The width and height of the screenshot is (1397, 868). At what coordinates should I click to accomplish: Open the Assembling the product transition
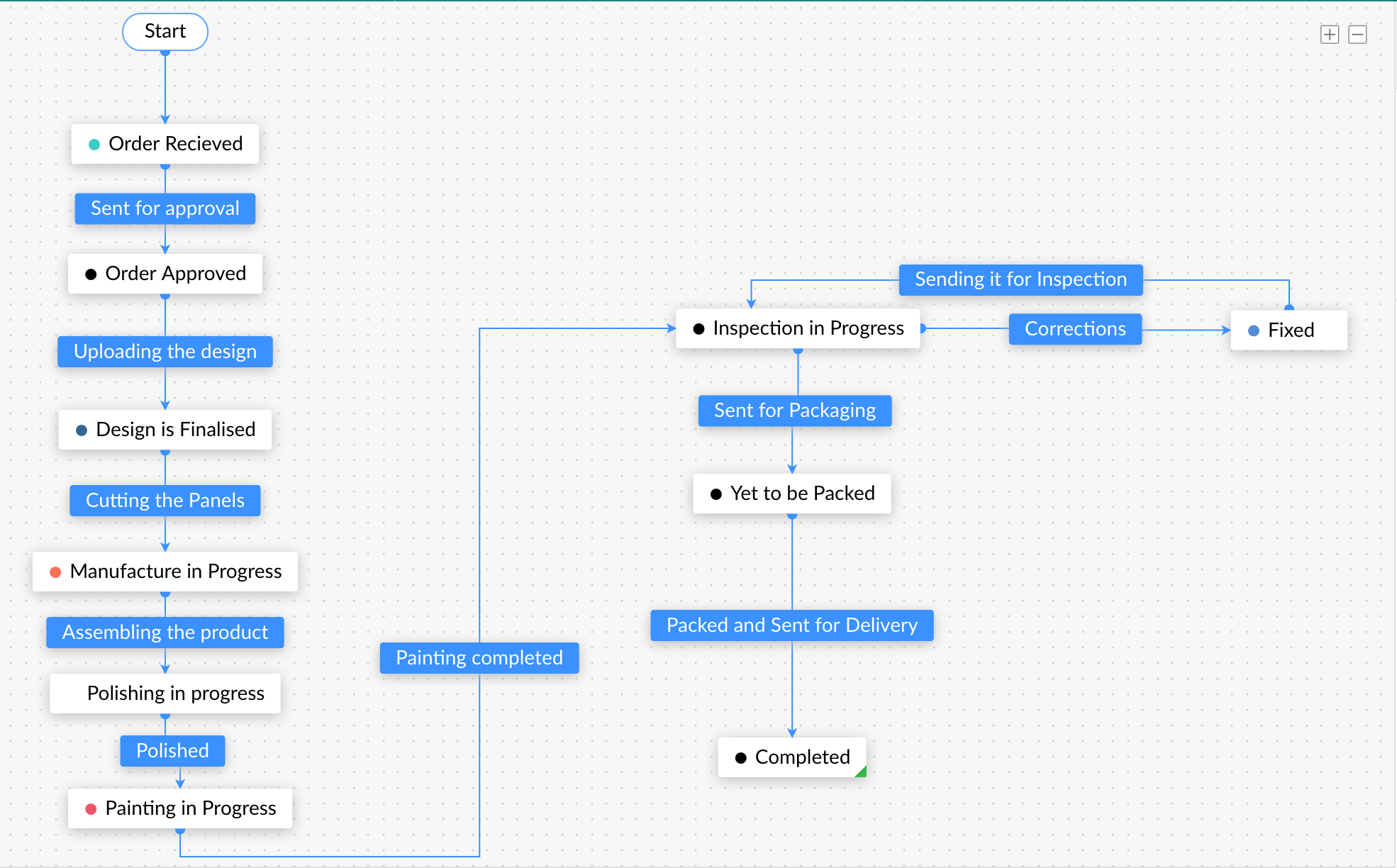coord(165,633)
